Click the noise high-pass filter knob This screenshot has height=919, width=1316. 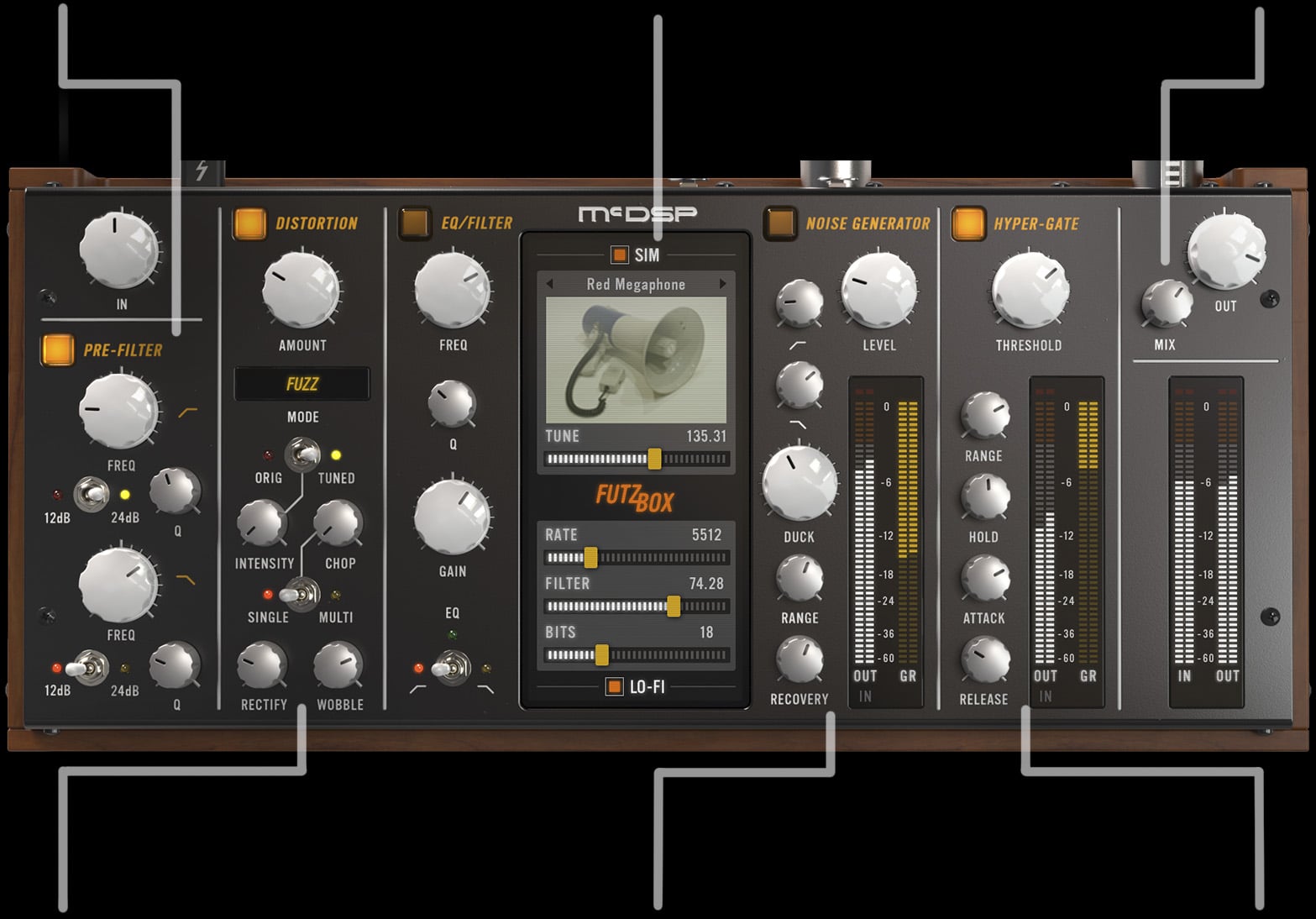pos(800,304)
